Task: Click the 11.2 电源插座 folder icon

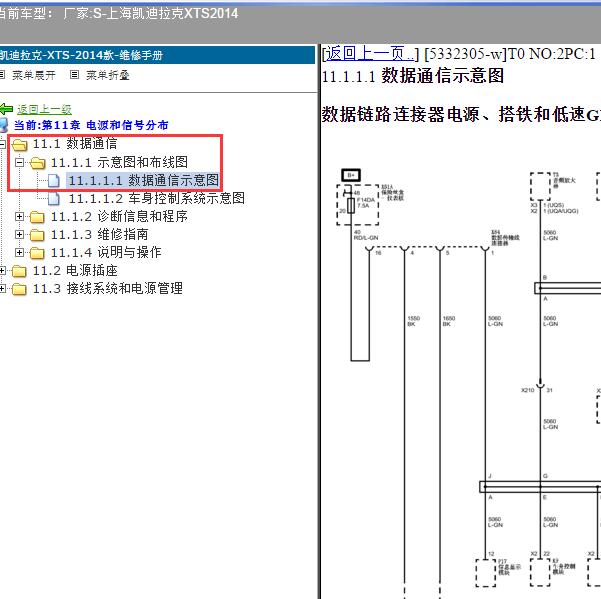Action: (19, 271)
